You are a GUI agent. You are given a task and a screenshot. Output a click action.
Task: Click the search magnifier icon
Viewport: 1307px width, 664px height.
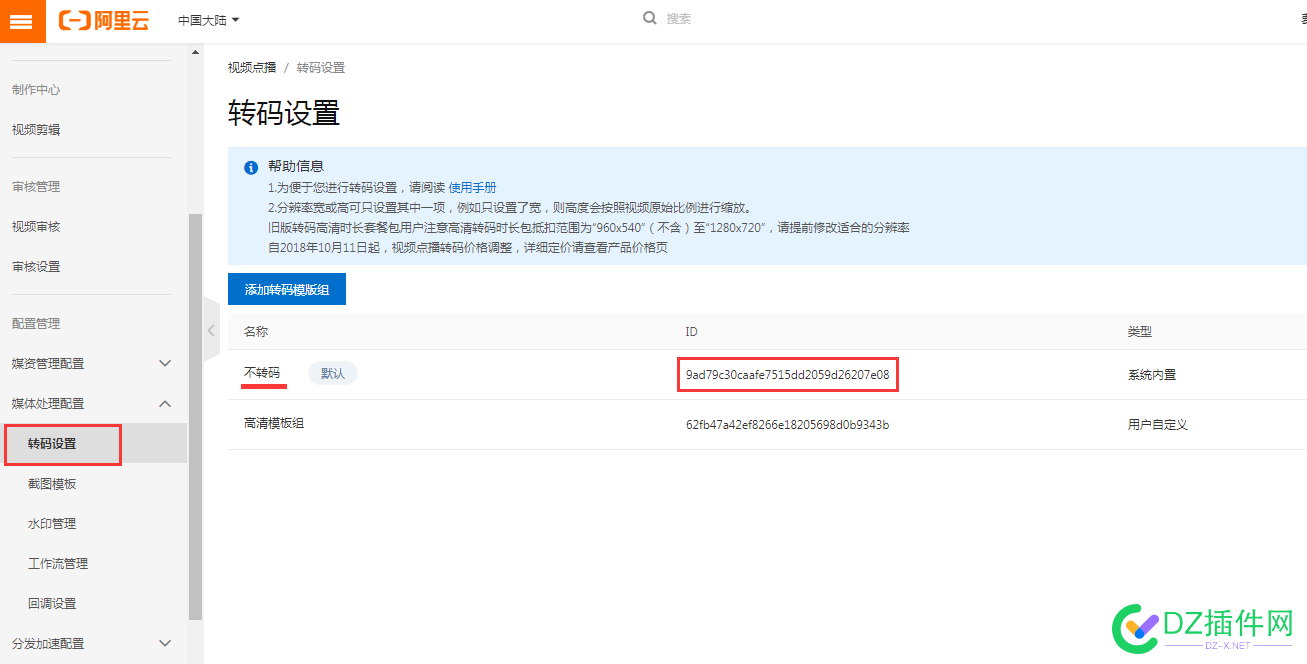tap(650, 18)
